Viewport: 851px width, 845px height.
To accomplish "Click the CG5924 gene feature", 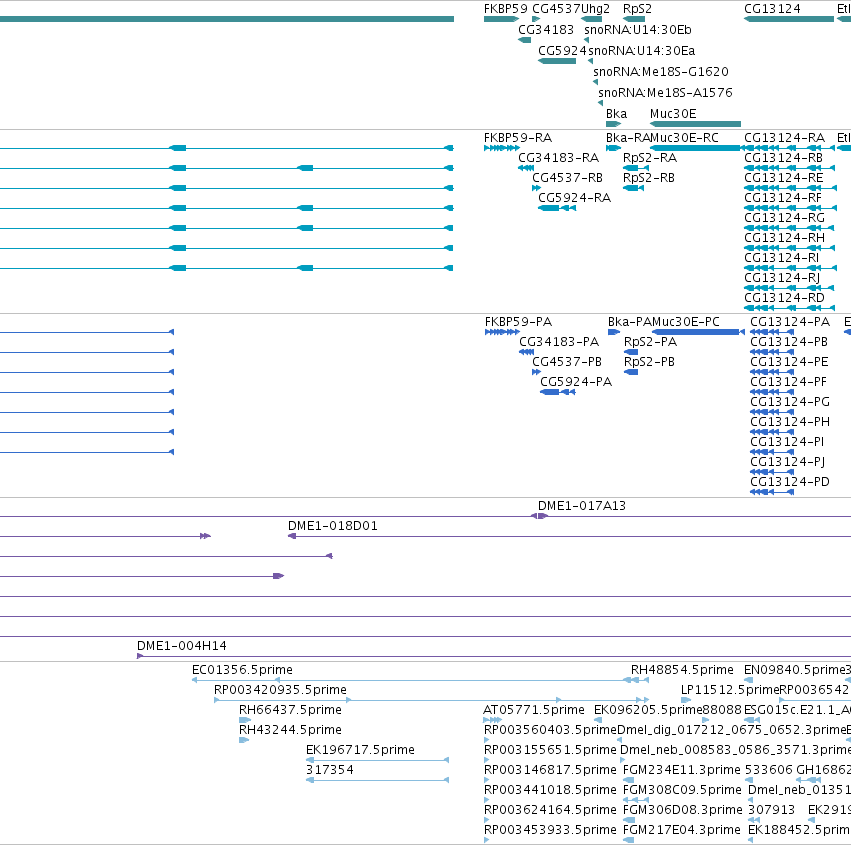I will [557, 61].
